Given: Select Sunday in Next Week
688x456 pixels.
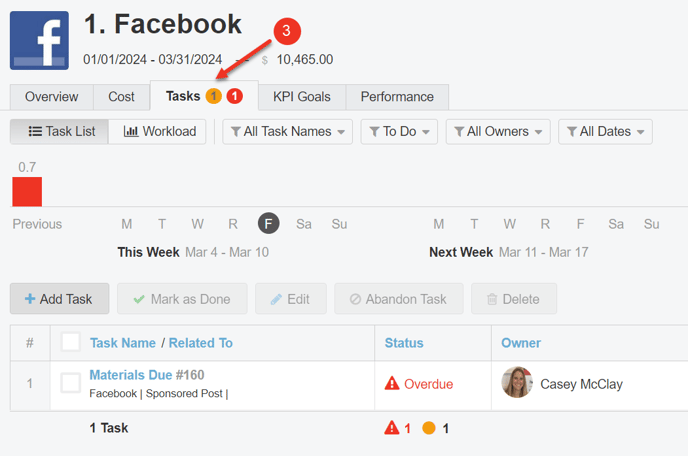Looking at the screenshot, I should coord(652,224).
